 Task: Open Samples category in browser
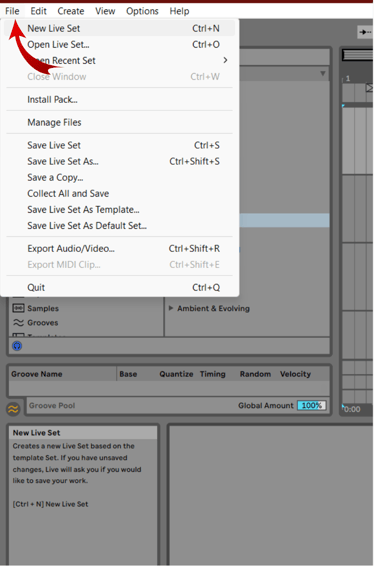tap(43, 308)
